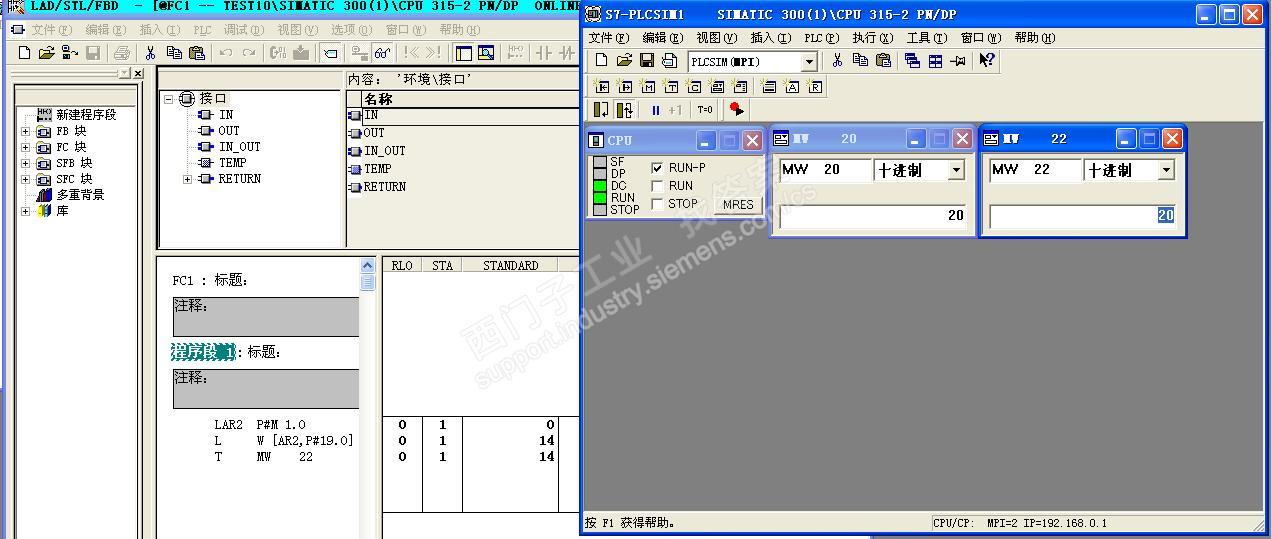Screen dimensions: 1271x539
Task: Enable the STOP checkbox in CPU panel
Action: click(x=657, y=203)
